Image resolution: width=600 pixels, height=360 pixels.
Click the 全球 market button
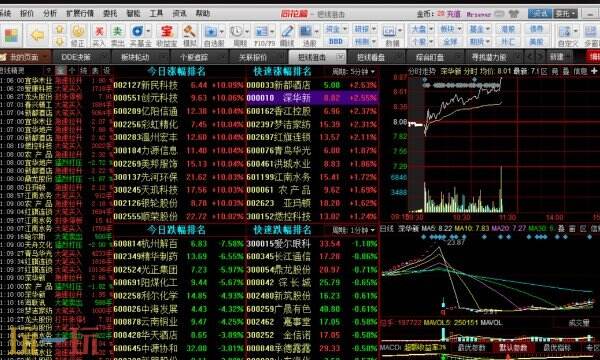coord(450,41)
